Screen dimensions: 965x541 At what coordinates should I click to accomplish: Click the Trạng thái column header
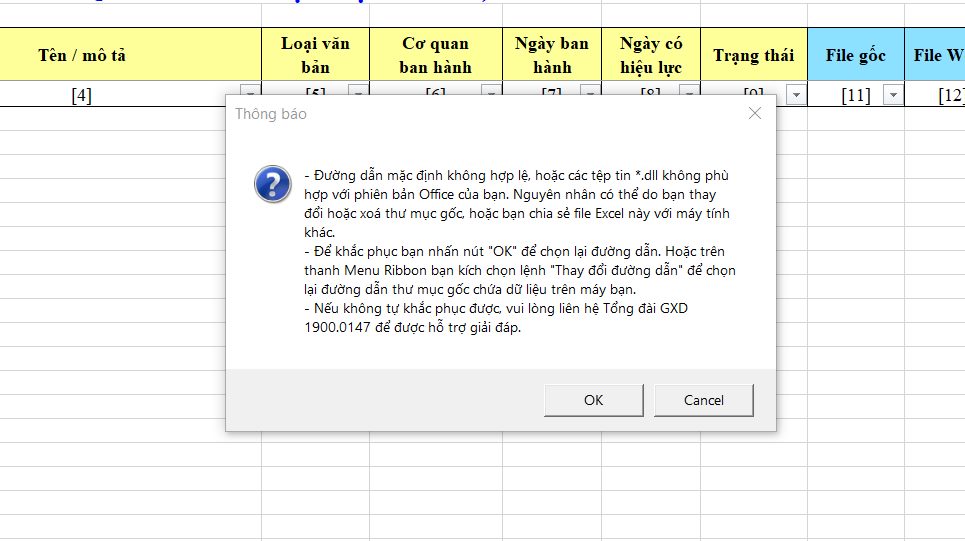(753, 56)
